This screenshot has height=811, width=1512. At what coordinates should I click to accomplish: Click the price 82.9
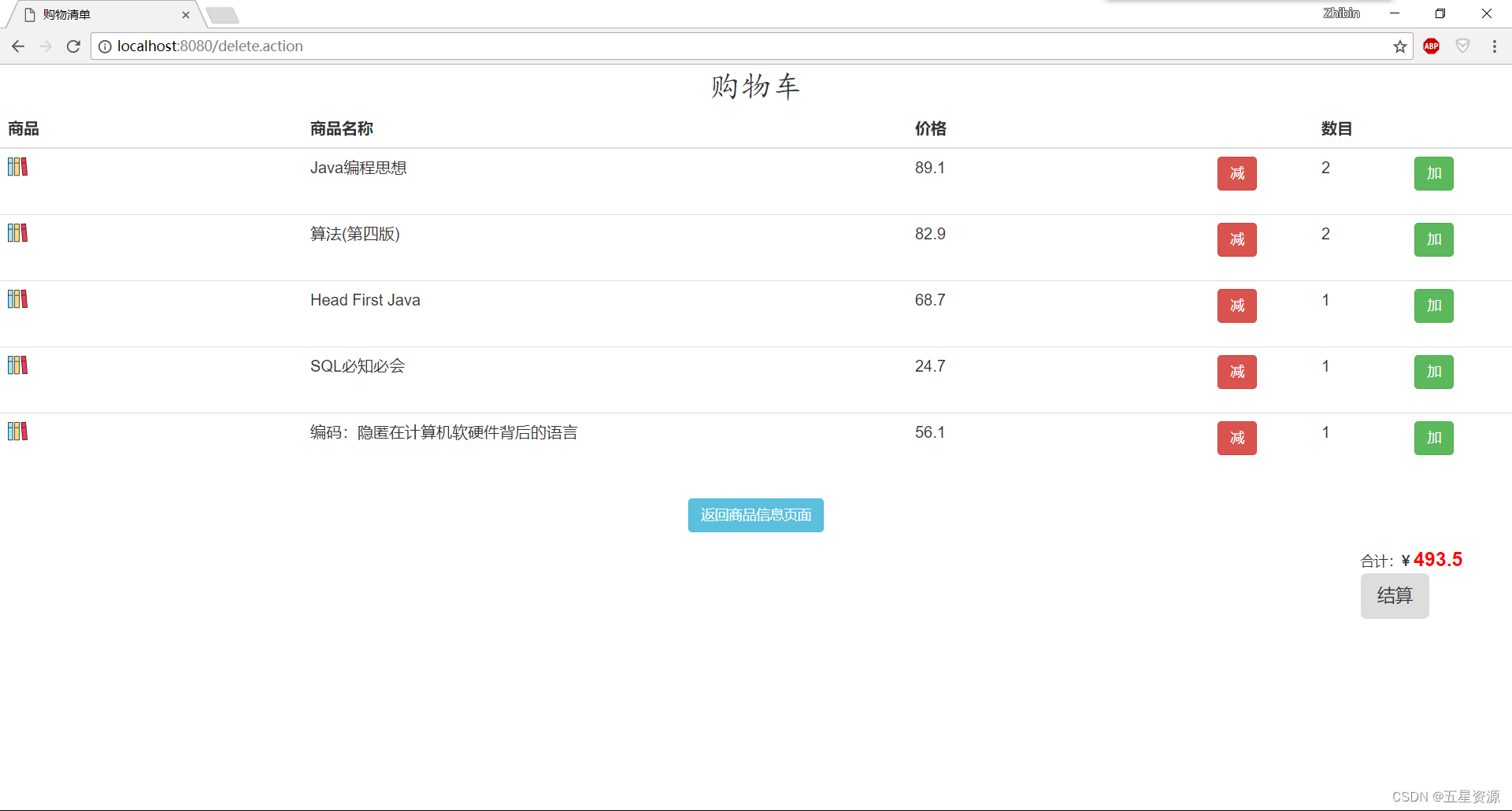[930, 234]
